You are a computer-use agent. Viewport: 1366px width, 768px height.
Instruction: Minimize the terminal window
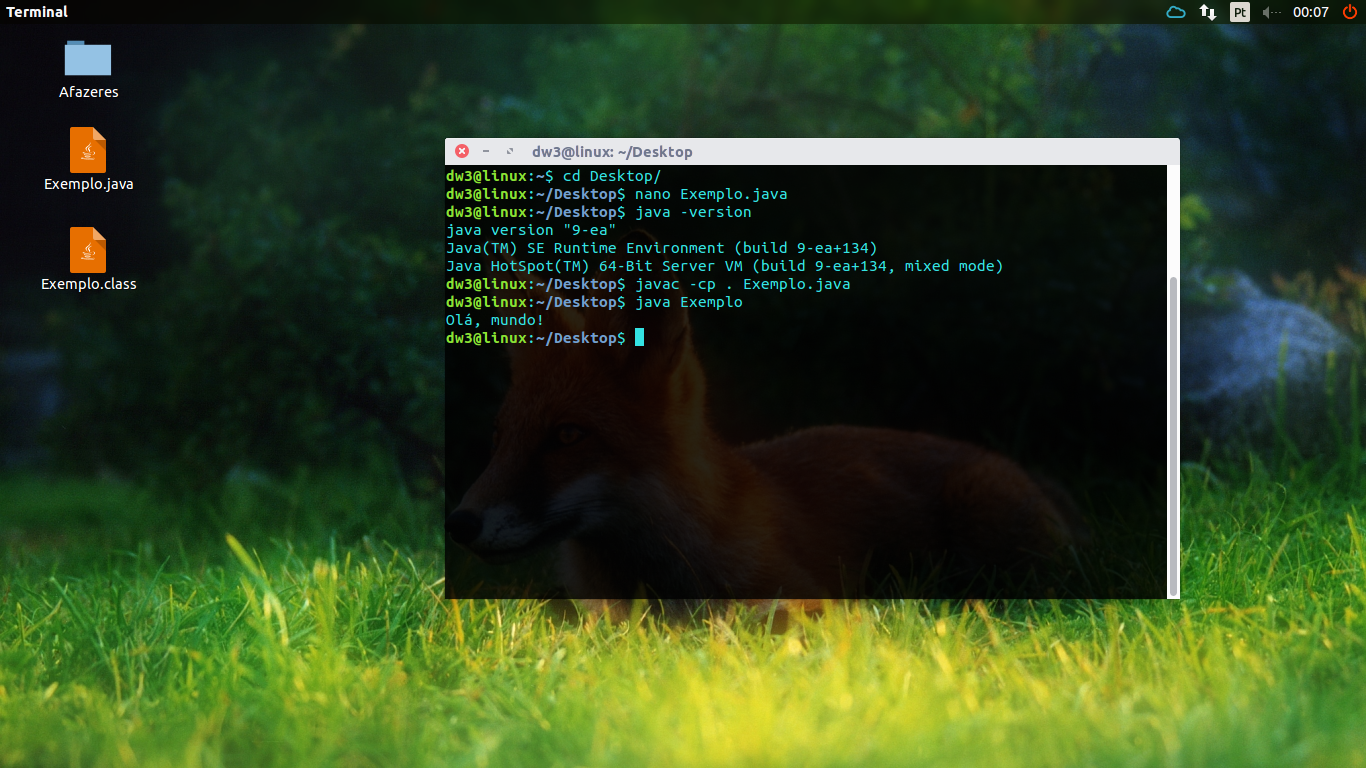coord(486,151)
